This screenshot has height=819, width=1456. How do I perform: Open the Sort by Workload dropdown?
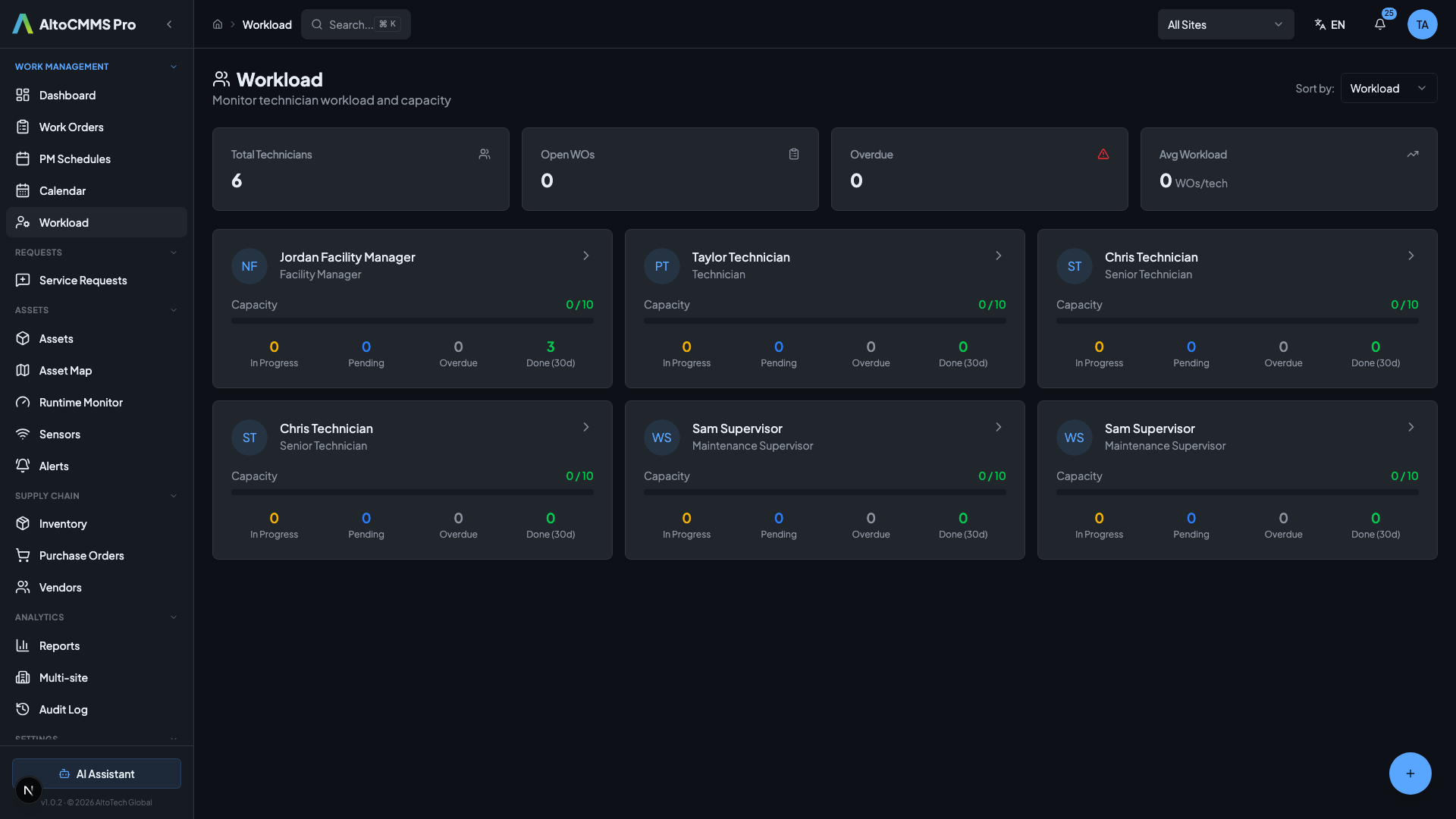(1388, 88)
